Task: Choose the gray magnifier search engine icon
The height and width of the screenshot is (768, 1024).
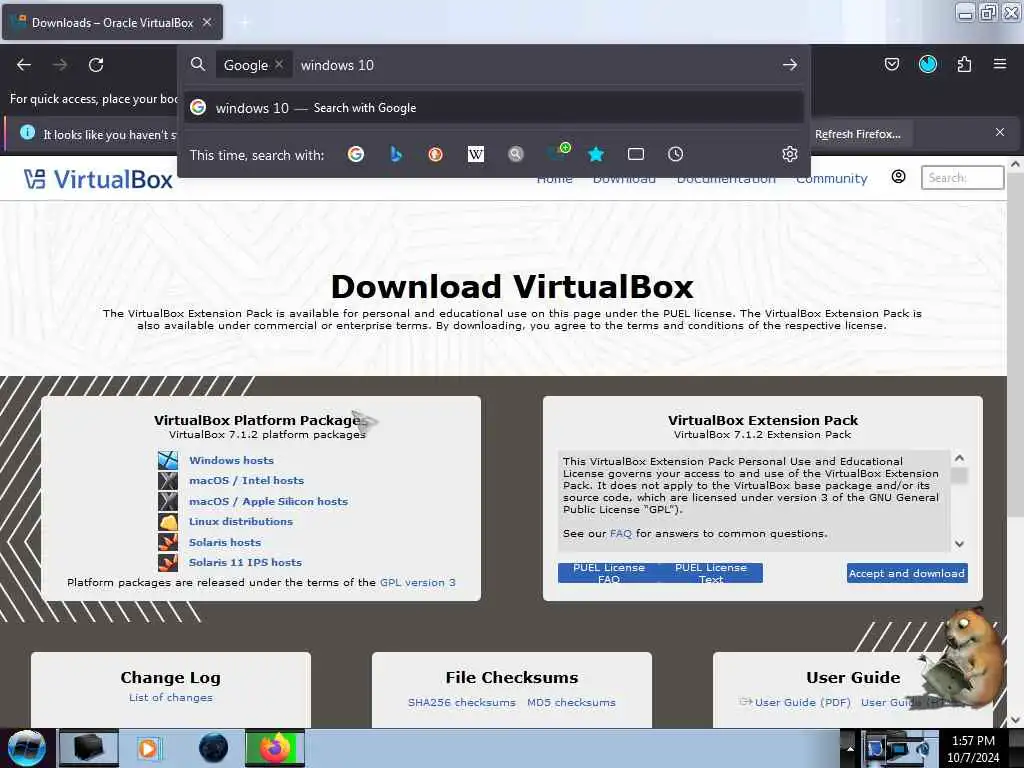Action: click(515, 154)
